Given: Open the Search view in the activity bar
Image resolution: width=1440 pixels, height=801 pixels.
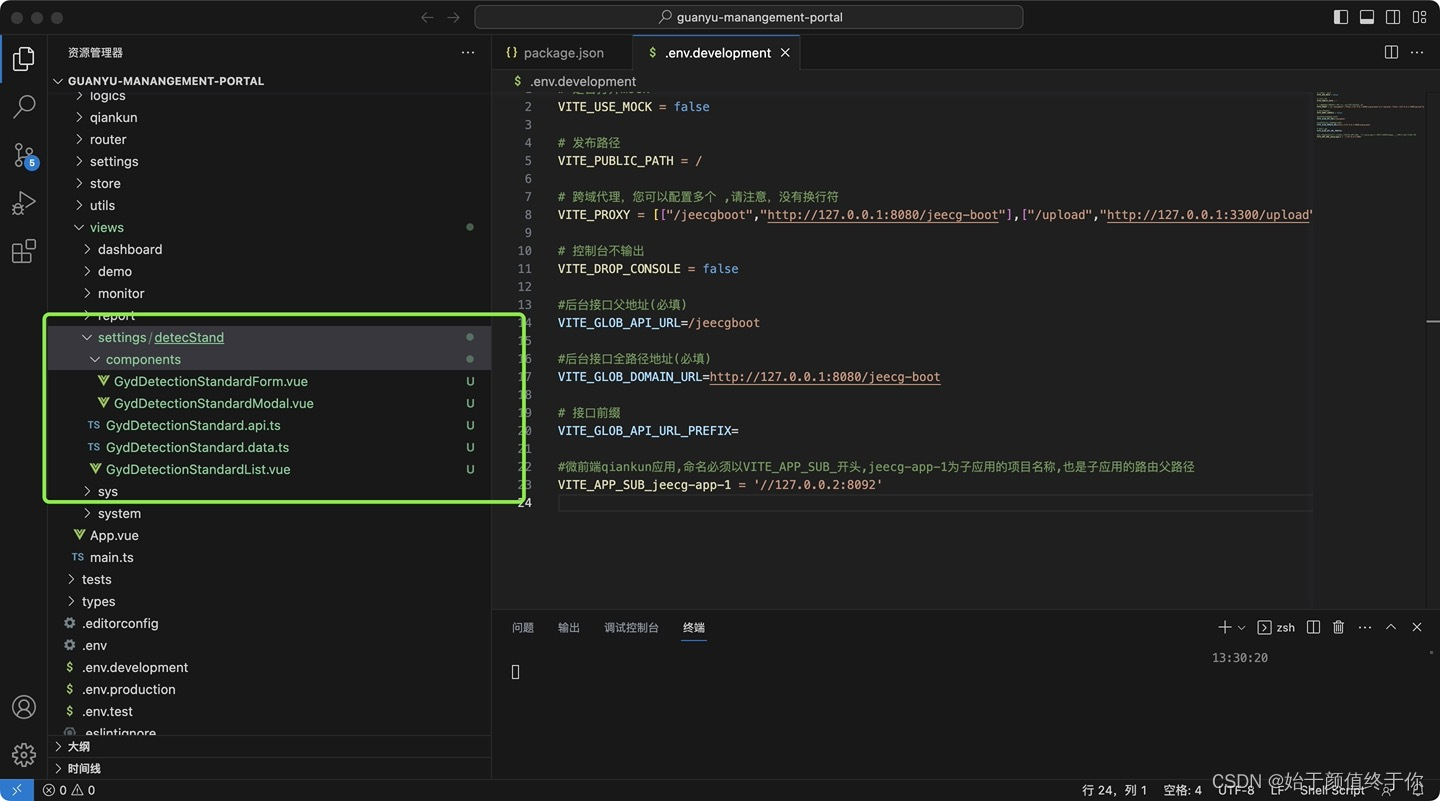Looking at the screenshot, I should click(24, 106).
